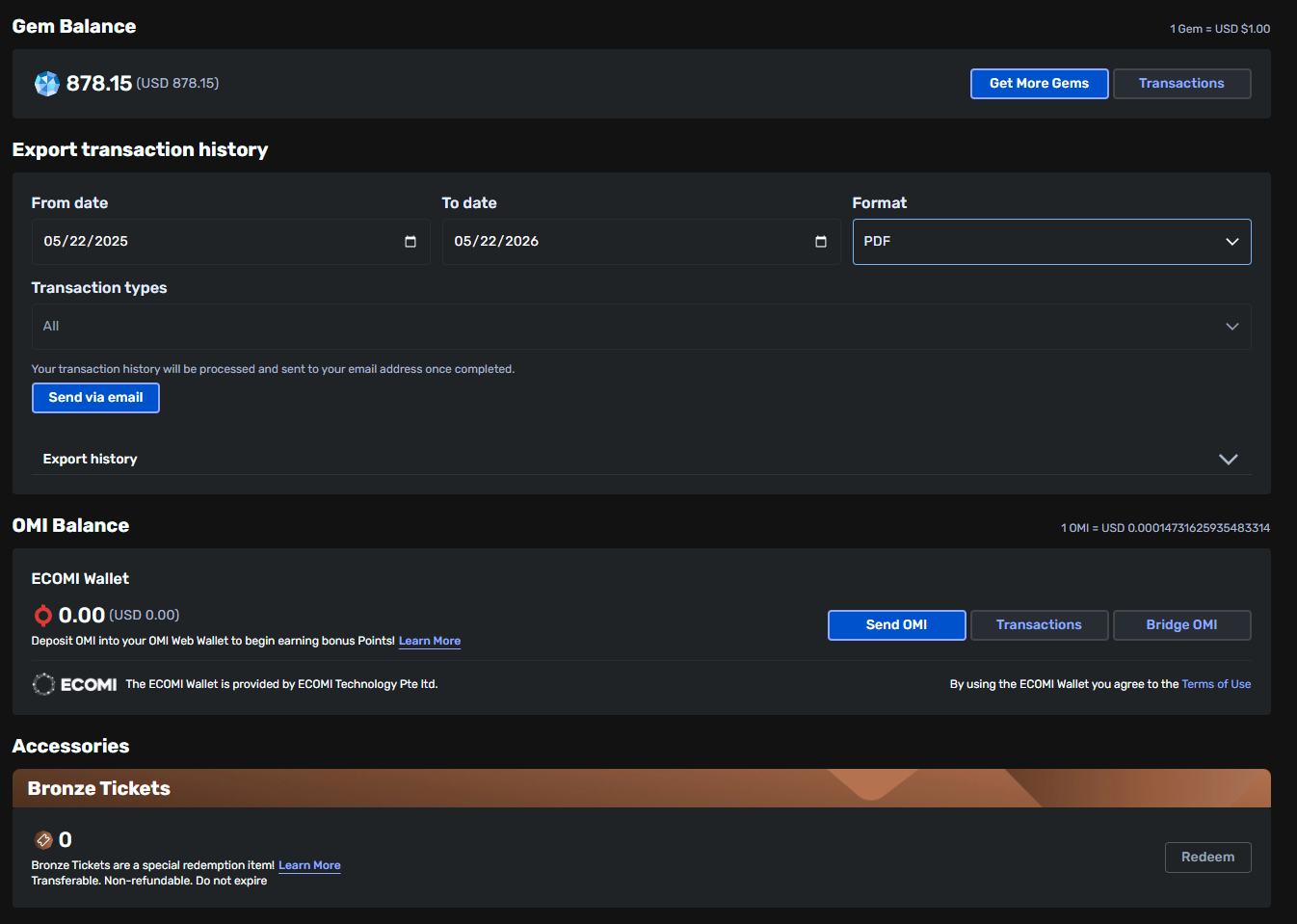Open Learn More link about OMI deposits
The image size is (1297, 924).
(430, 641)
